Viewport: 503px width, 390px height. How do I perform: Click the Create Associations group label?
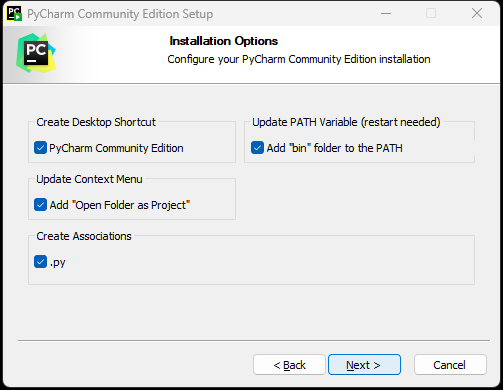[84, 236]
